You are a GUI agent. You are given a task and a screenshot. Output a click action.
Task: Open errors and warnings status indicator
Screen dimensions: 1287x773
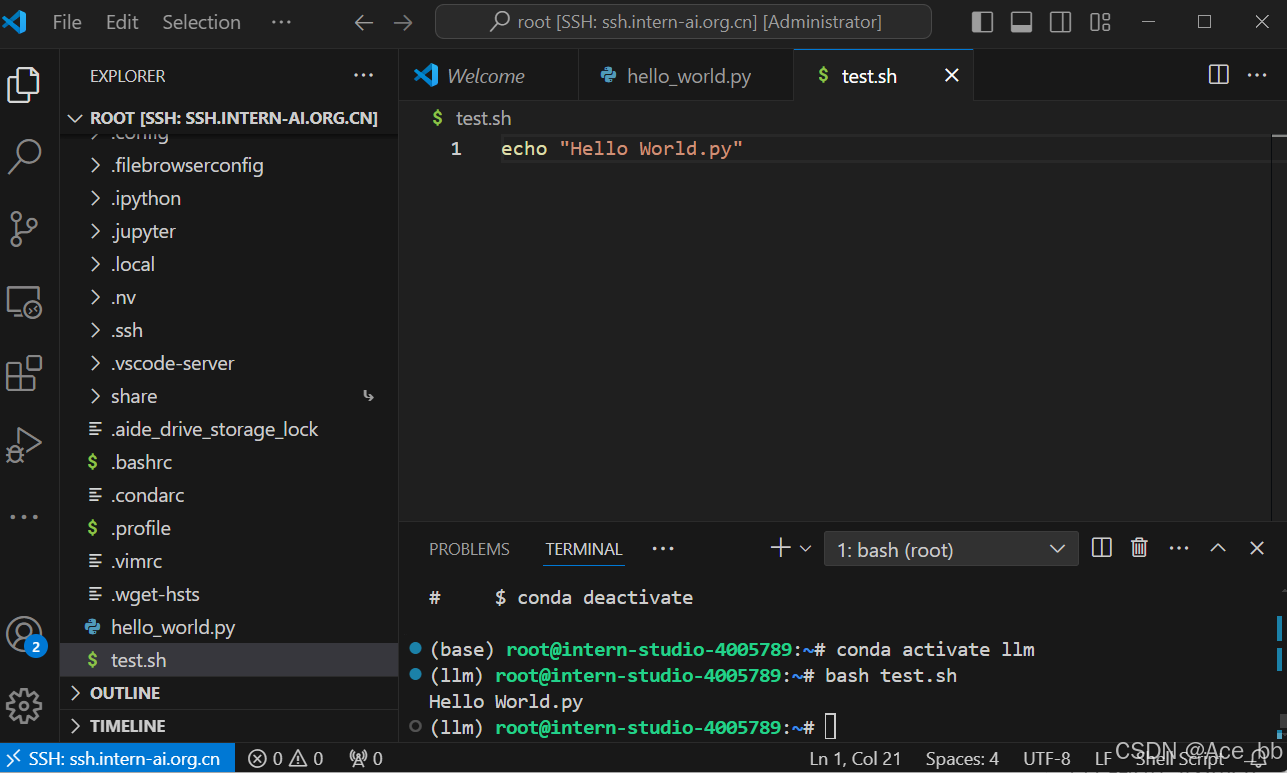(x=286, y=758)
